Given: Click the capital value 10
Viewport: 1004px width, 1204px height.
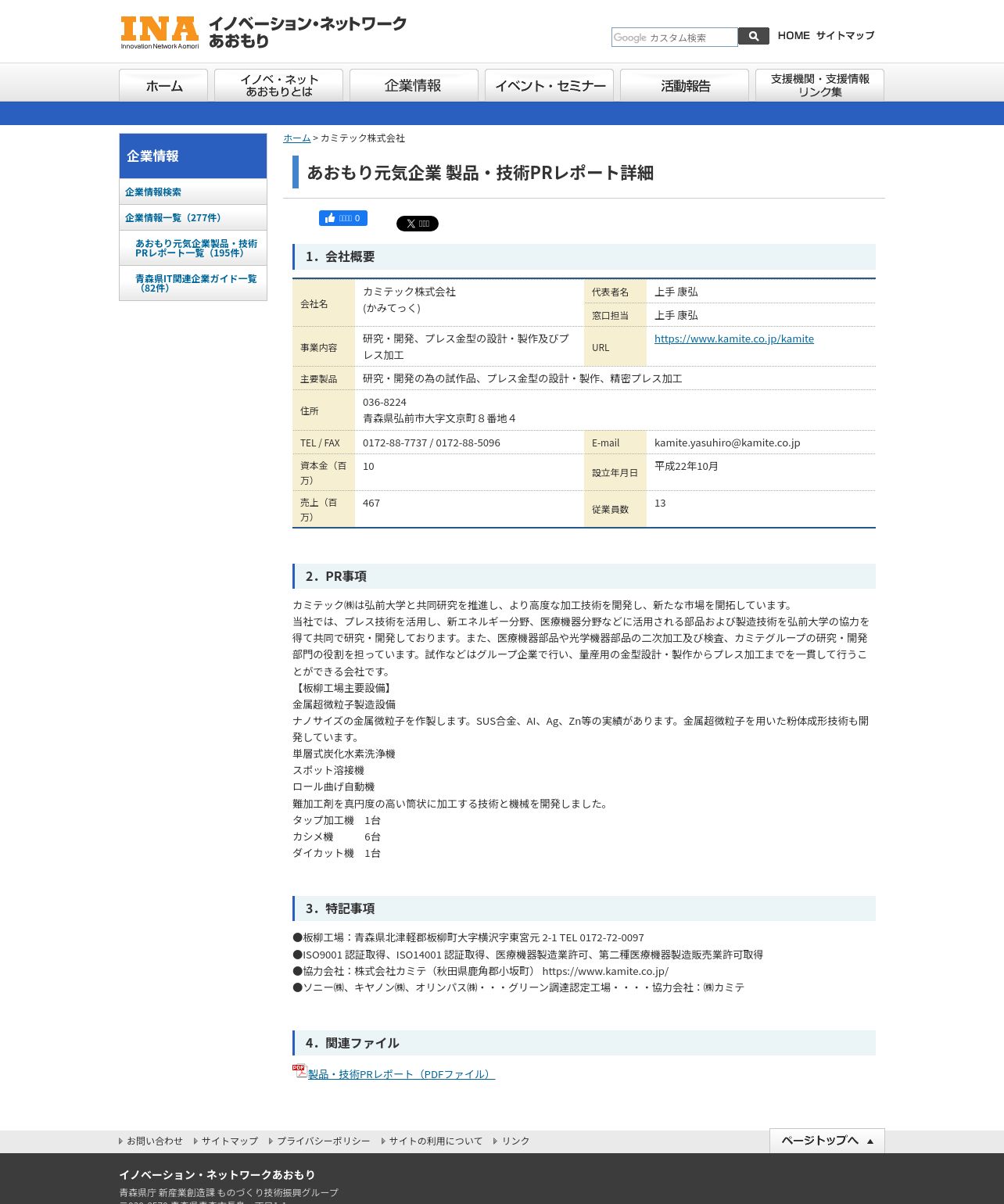Looking at the screenshot, I should (x=368, y=466).
